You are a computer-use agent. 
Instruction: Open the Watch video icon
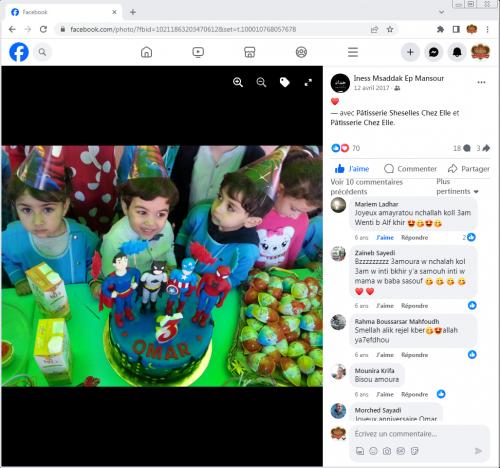(x=198, y=52)
